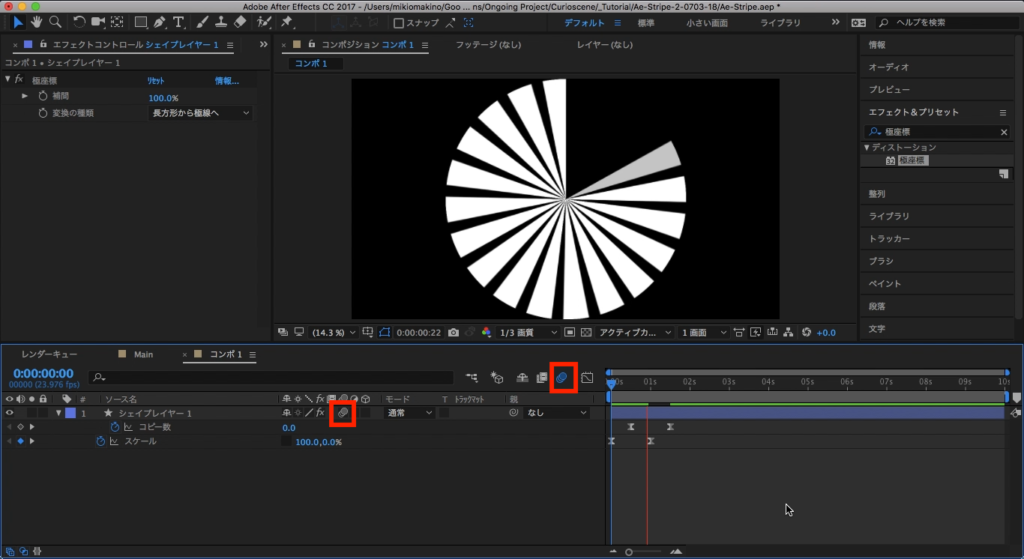
Task: Open the 段落 panel
Action: (x=876, y=307)
